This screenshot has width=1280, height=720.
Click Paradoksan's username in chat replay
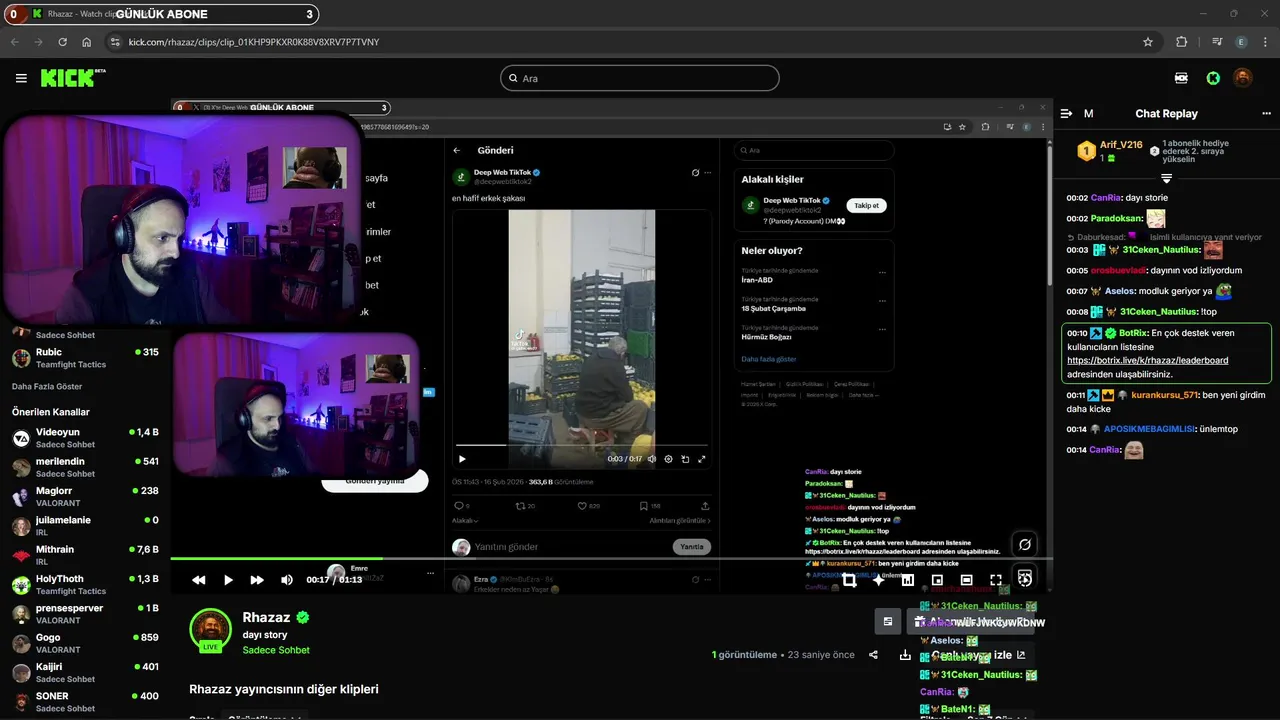point(1117,219)
